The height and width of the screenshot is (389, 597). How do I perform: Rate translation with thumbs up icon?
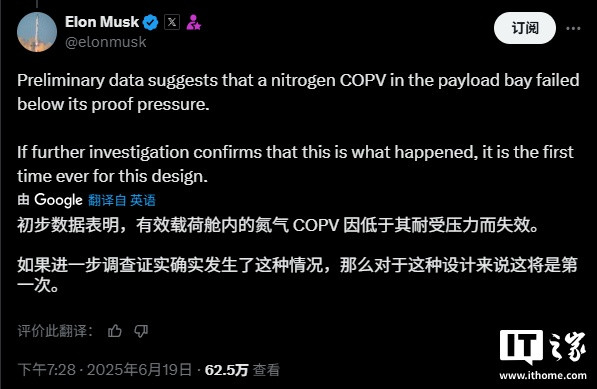[x=115, y=331]
